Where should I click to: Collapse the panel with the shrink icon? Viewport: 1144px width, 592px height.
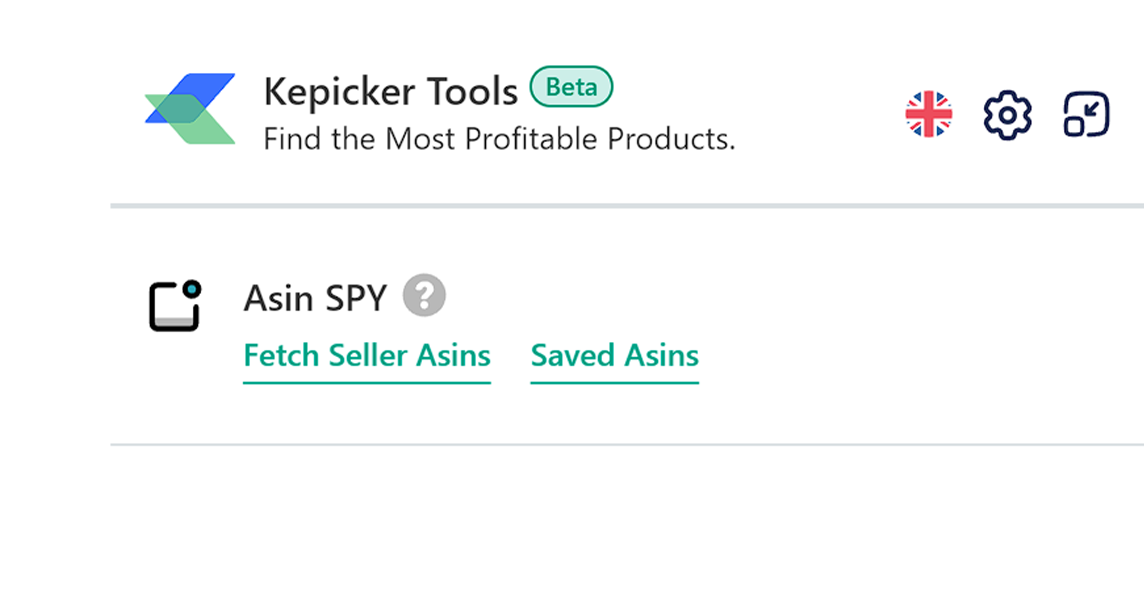1086,115
